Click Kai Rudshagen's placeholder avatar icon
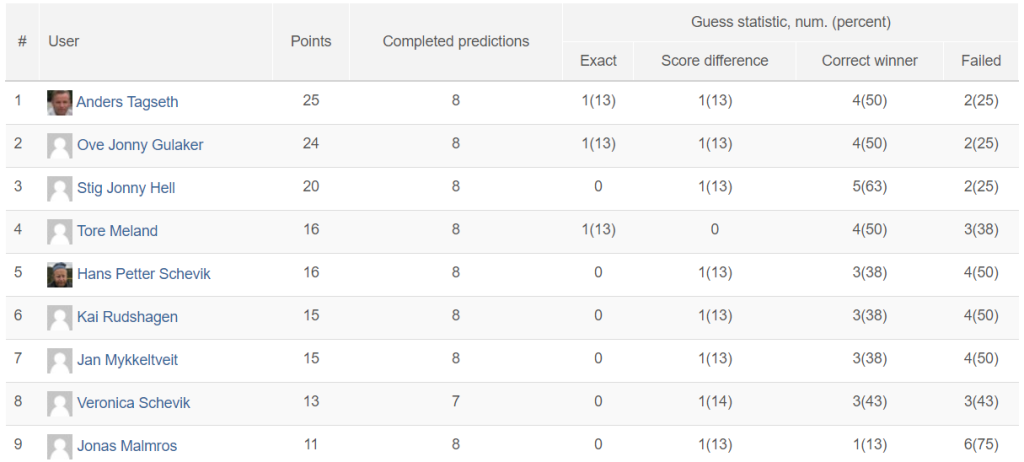Screen dimensions: 1024x462 pyautogui.click(x=59, y=318)
